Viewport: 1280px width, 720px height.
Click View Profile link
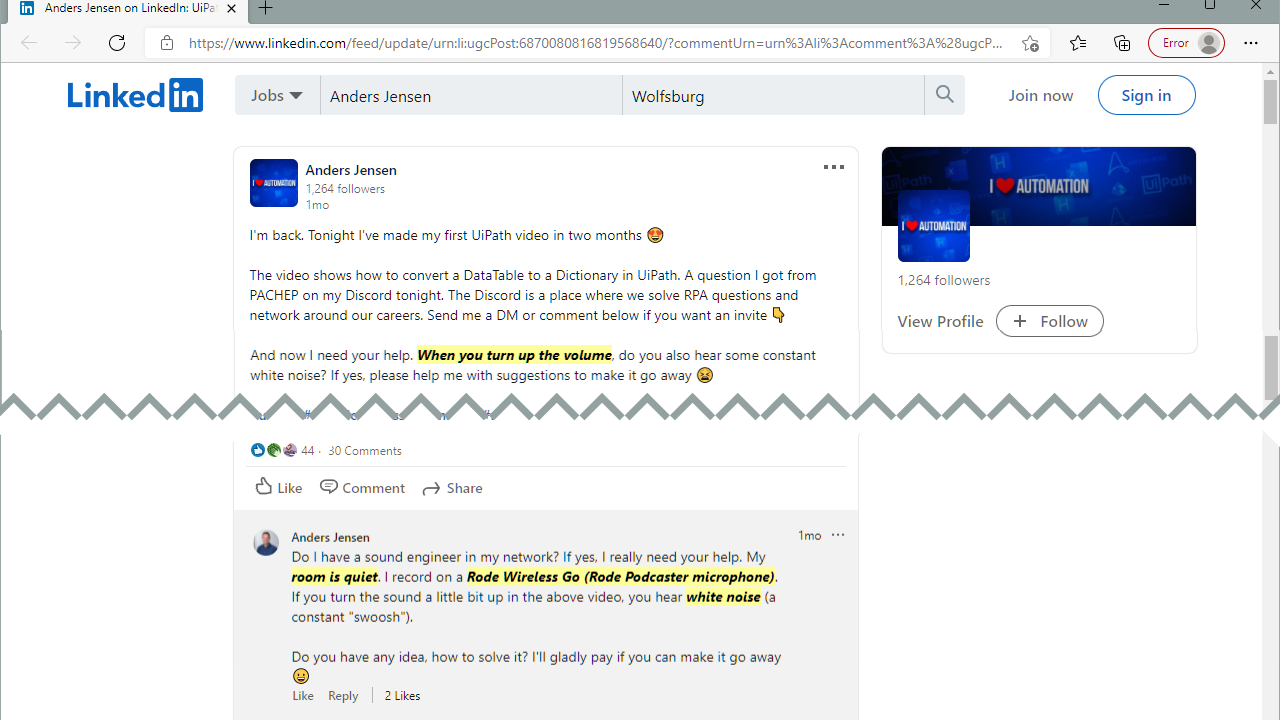pos(940,321)
